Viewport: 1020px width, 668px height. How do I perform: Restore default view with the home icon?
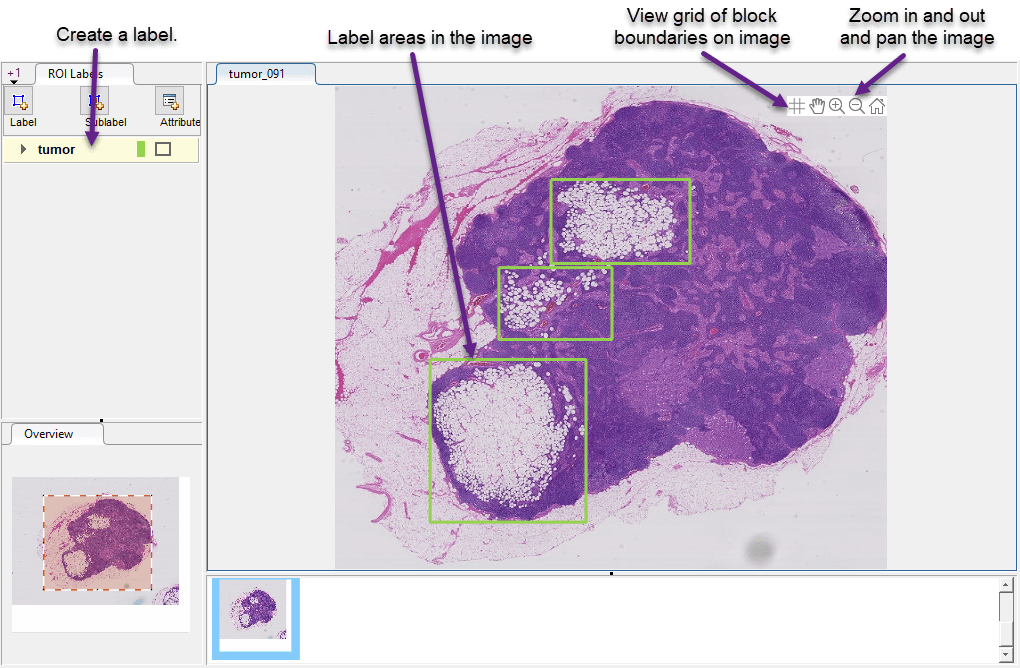pos(877,105)
